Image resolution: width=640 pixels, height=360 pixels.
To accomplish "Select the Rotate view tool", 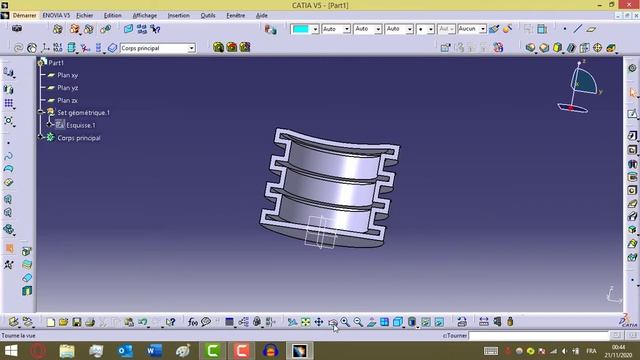I will (x=332, y=322).
